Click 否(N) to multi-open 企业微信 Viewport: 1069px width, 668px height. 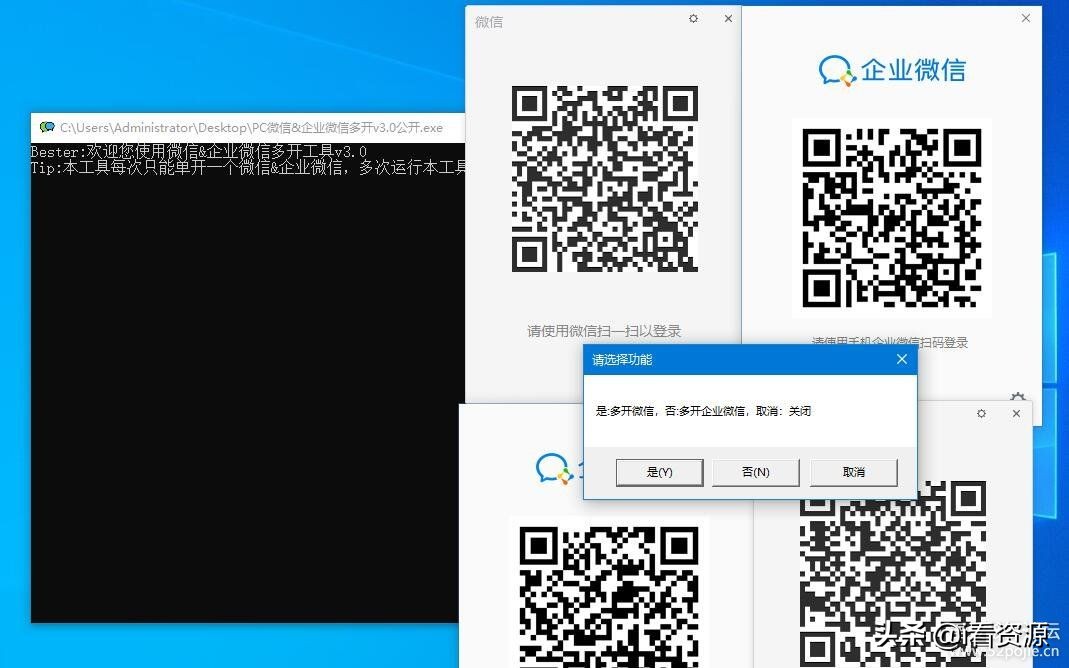coord(755,471)
